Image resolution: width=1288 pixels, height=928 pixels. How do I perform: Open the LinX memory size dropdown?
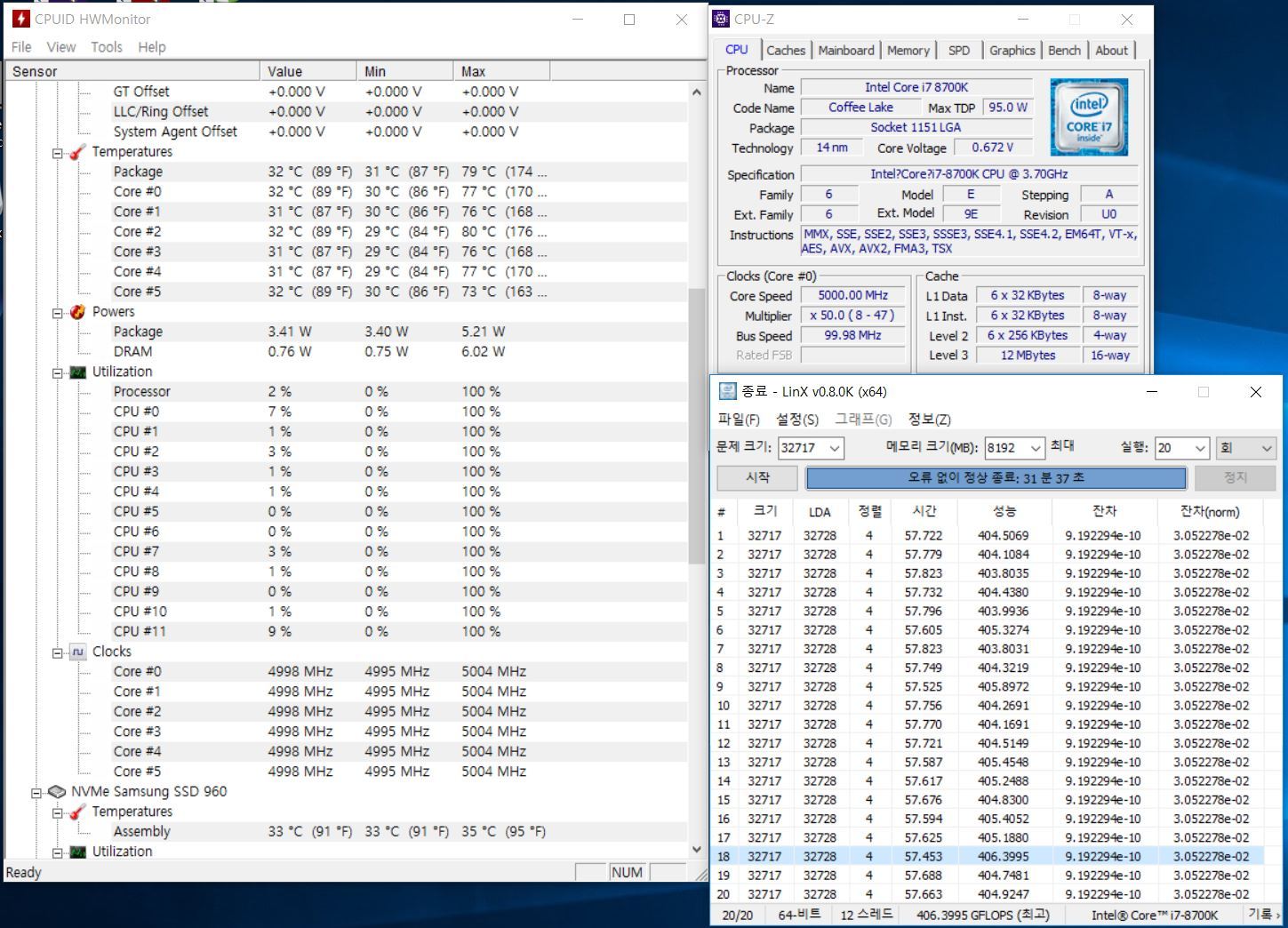[1036, 448]
